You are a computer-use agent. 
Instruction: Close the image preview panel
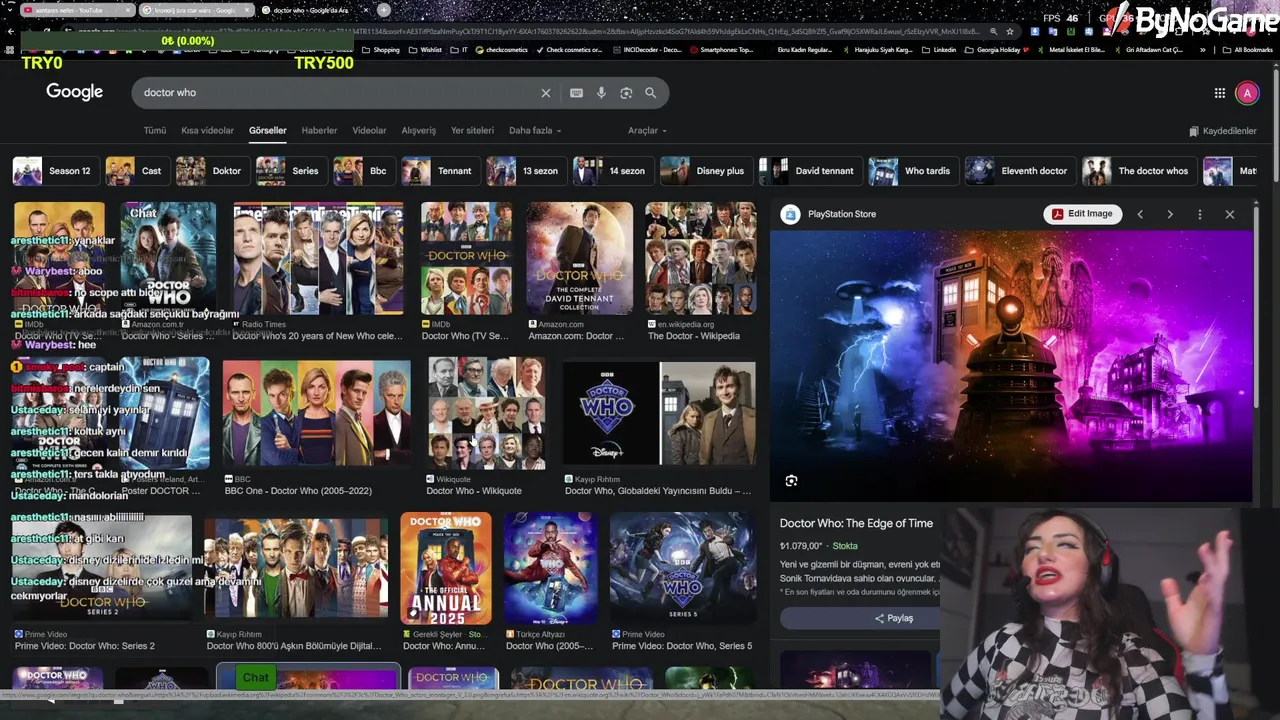[x=1230, y=214]
